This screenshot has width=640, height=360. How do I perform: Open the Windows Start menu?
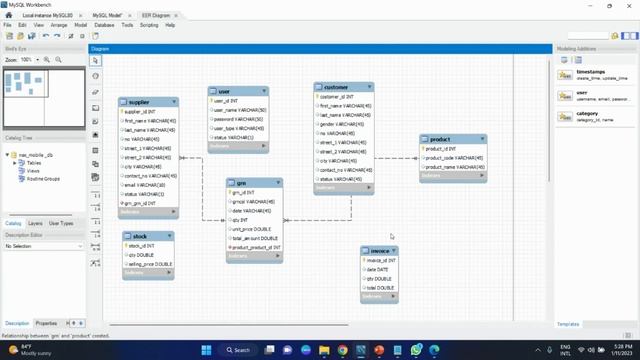[206, 350]
